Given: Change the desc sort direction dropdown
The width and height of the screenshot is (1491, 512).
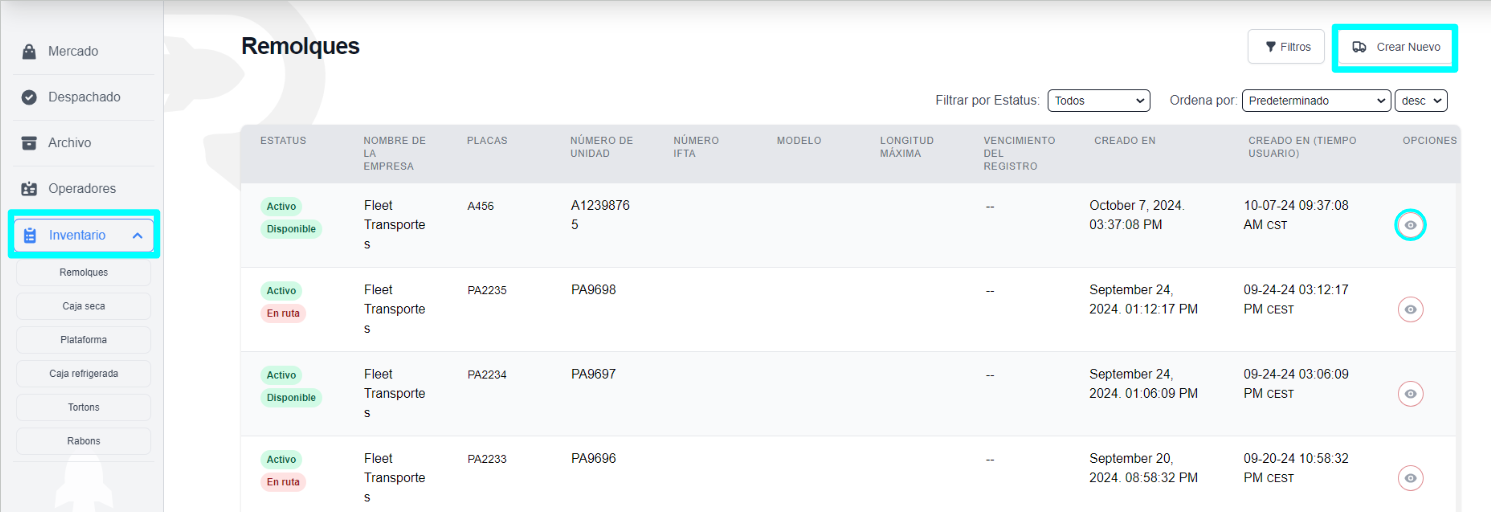Looking at the screenshot, I should point(1422,101).
